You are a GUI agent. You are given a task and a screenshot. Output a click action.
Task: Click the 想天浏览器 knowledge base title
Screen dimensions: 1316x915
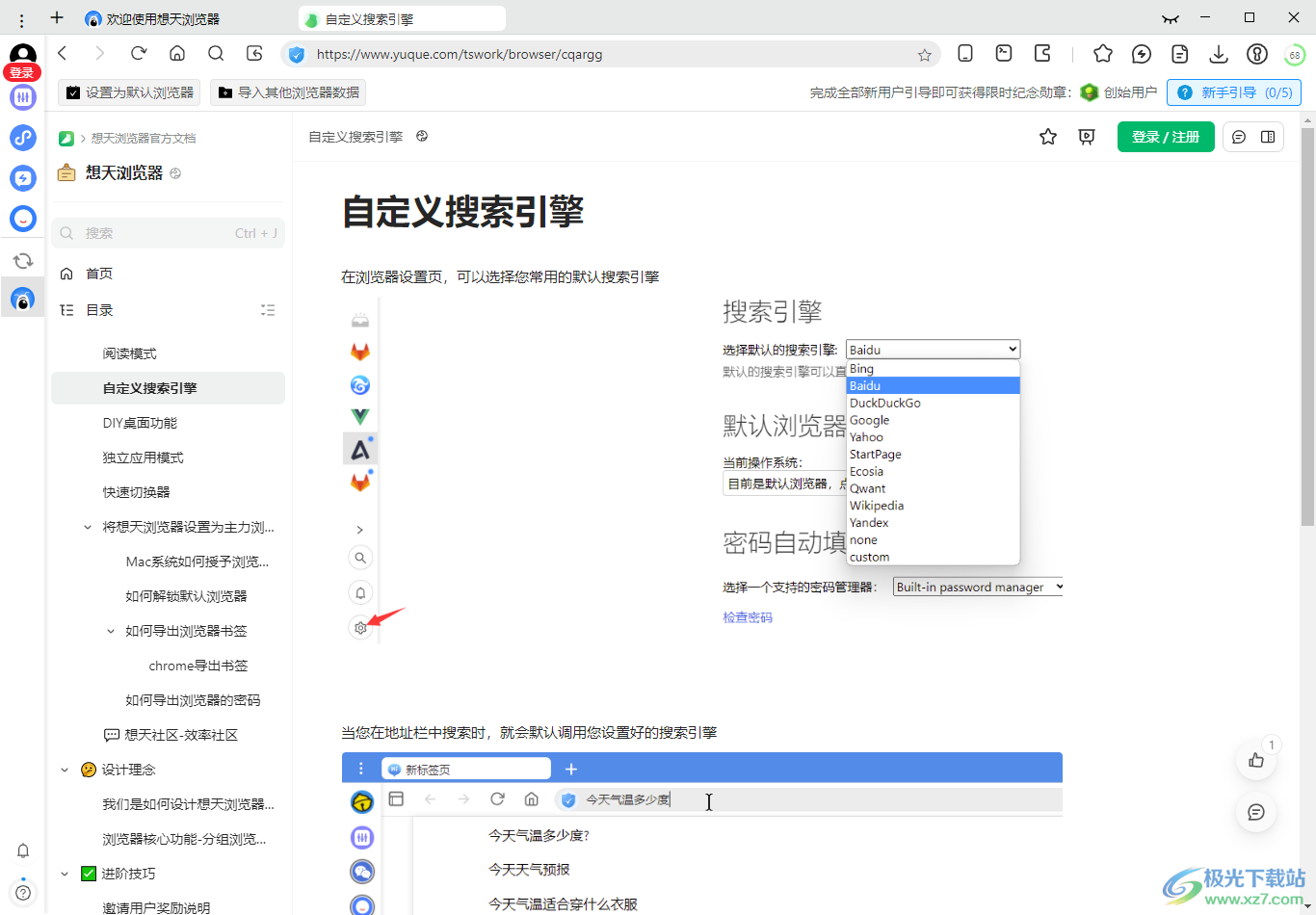coord(124,173)
